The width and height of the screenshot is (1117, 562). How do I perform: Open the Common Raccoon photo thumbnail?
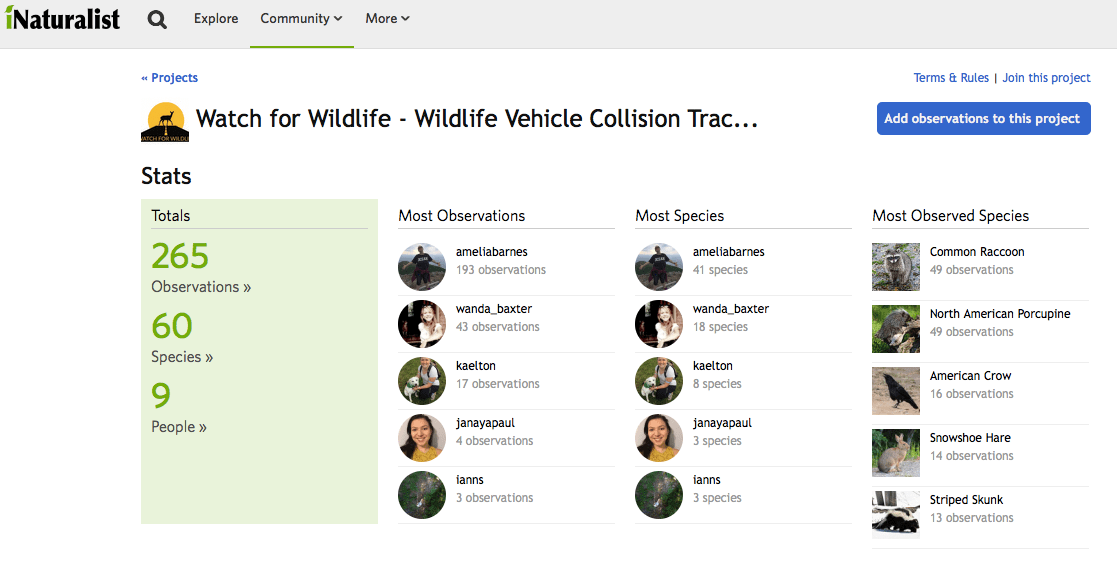point(896,267)
